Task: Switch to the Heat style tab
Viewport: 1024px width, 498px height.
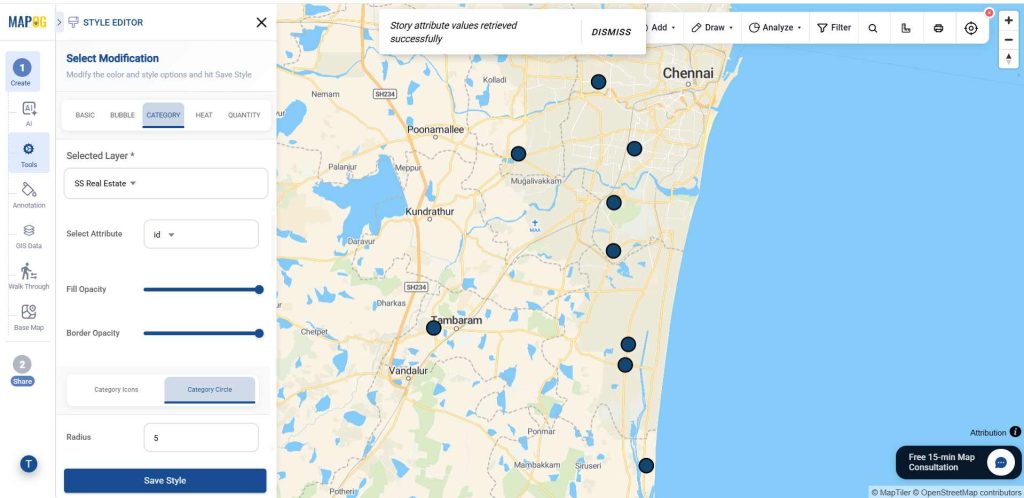Action: click(x=204, y=115)
